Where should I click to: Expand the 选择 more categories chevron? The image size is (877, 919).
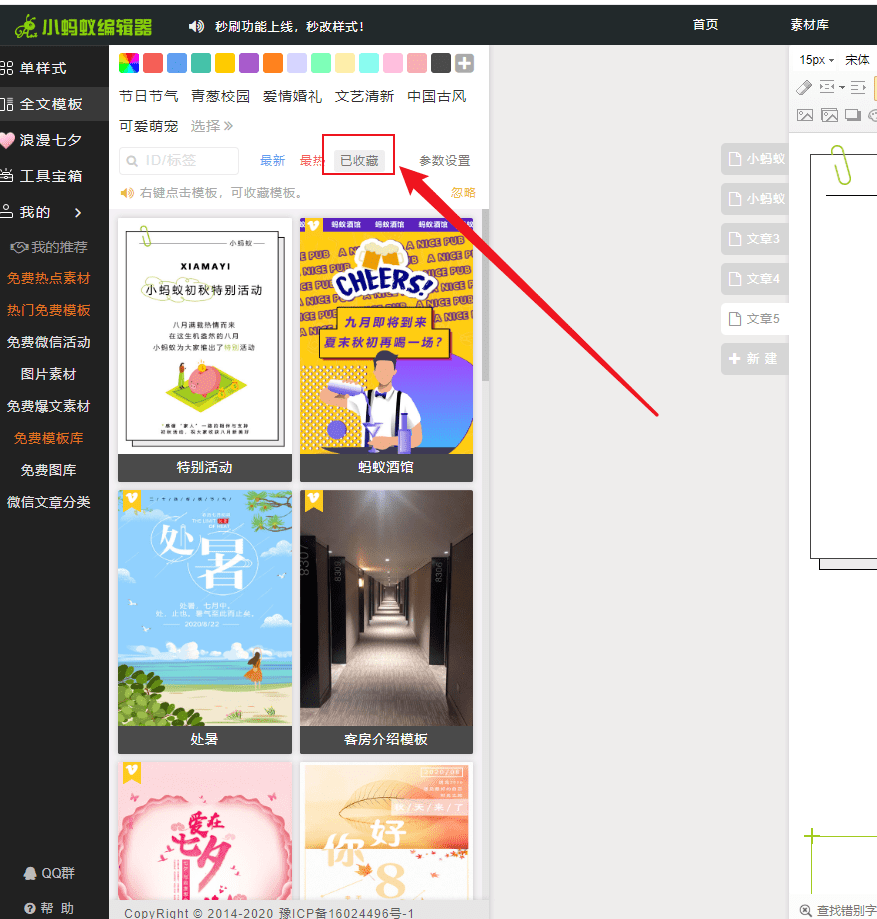[212, 126]
